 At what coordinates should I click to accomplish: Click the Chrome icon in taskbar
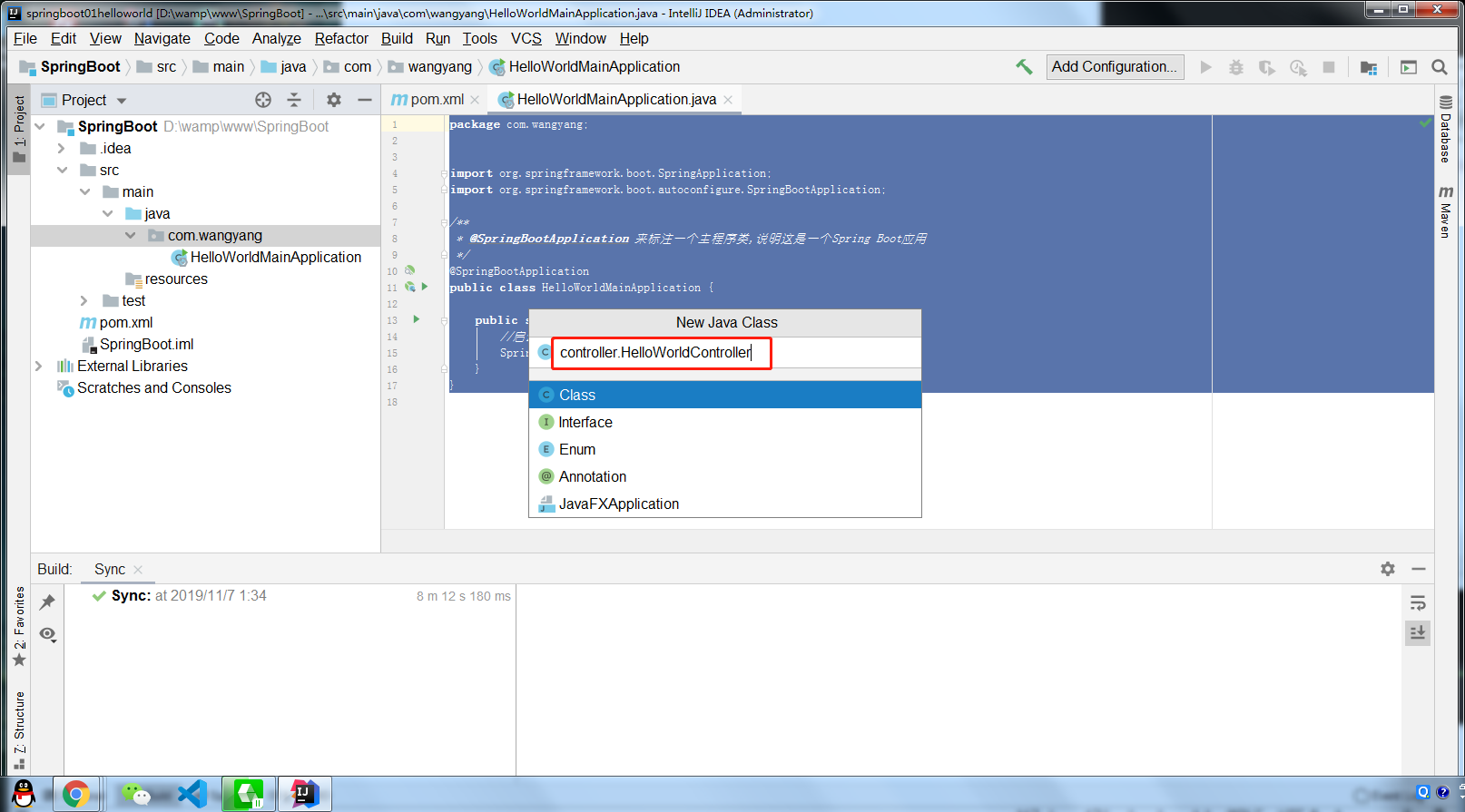coord(76,794)
